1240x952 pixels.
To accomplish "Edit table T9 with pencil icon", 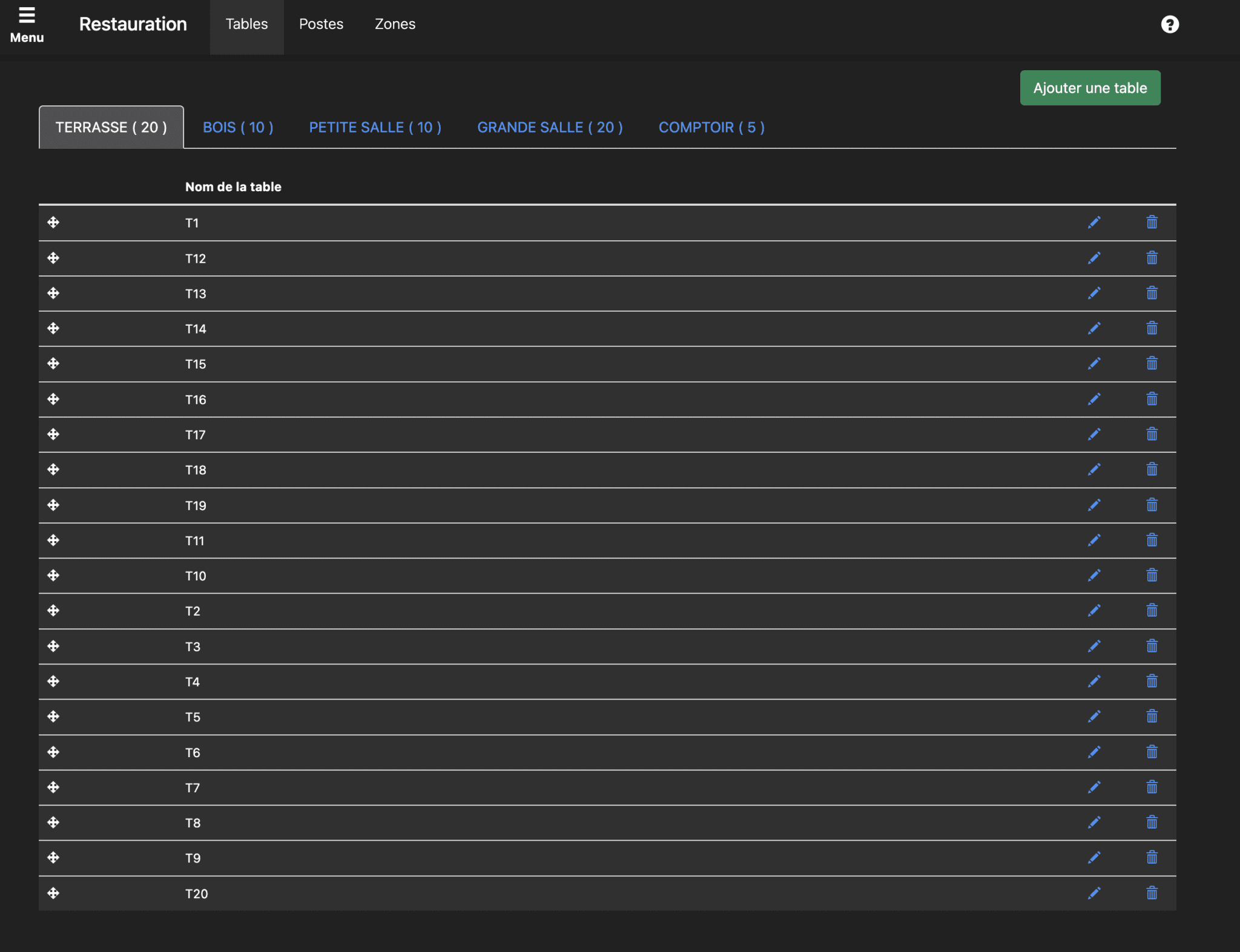I will tap(1094, 858).
